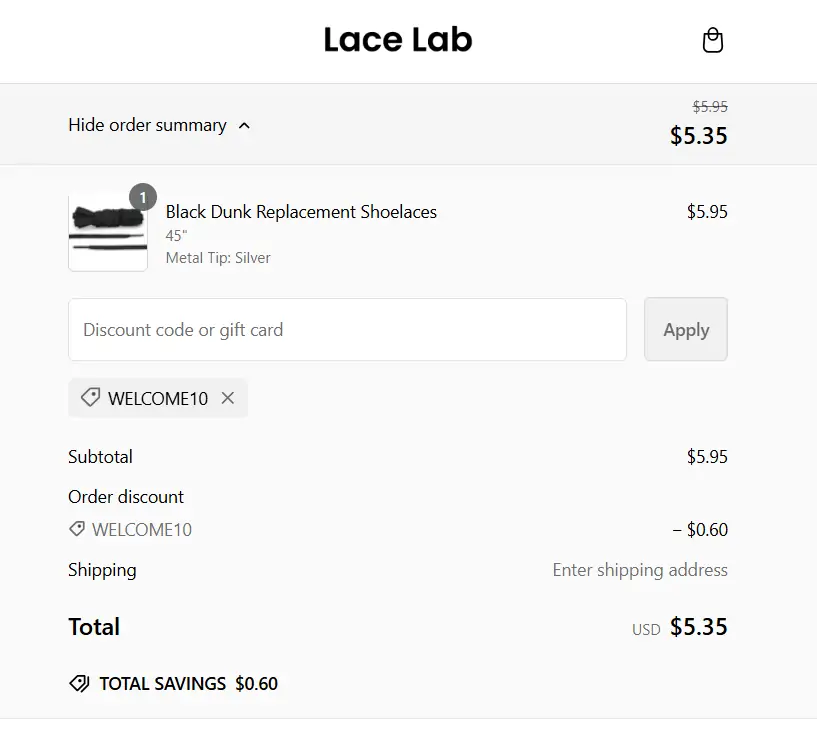Click the bold $5.35 price in the header
Viewport: 817px width, 733px height.
coord(699,136)
